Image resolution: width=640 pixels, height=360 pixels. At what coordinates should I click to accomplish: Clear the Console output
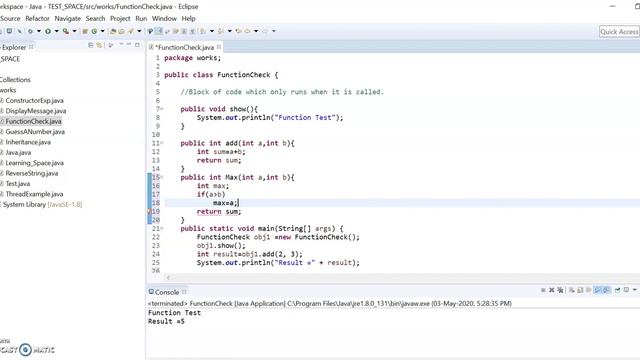coord(571,290)
